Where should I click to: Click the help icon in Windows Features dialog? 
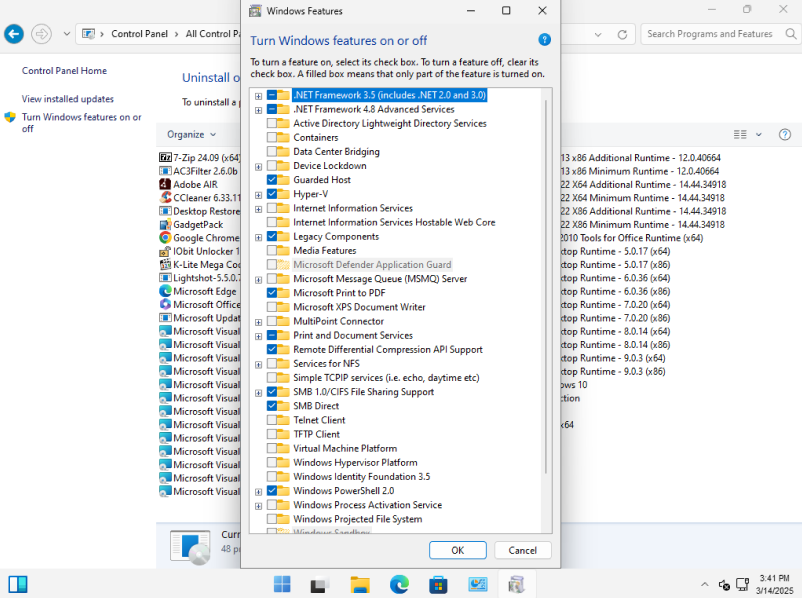(544, 40)
